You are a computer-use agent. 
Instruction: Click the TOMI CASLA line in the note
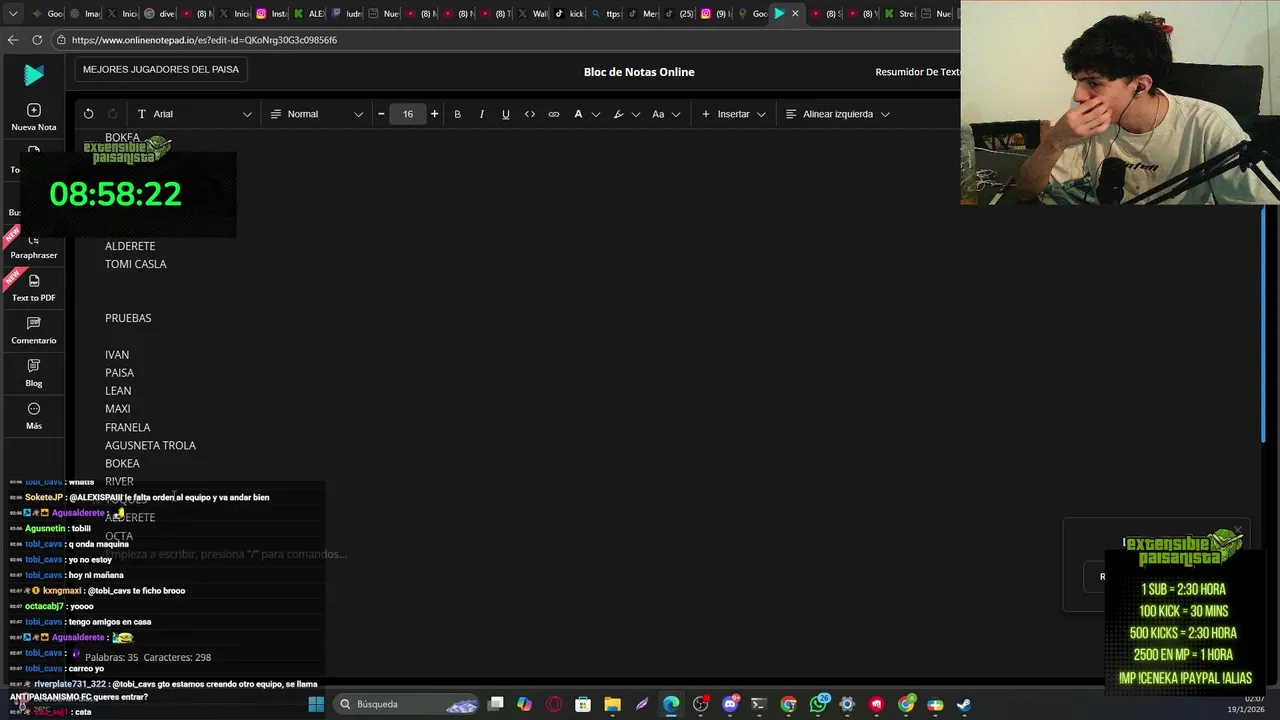pos(136,264)
